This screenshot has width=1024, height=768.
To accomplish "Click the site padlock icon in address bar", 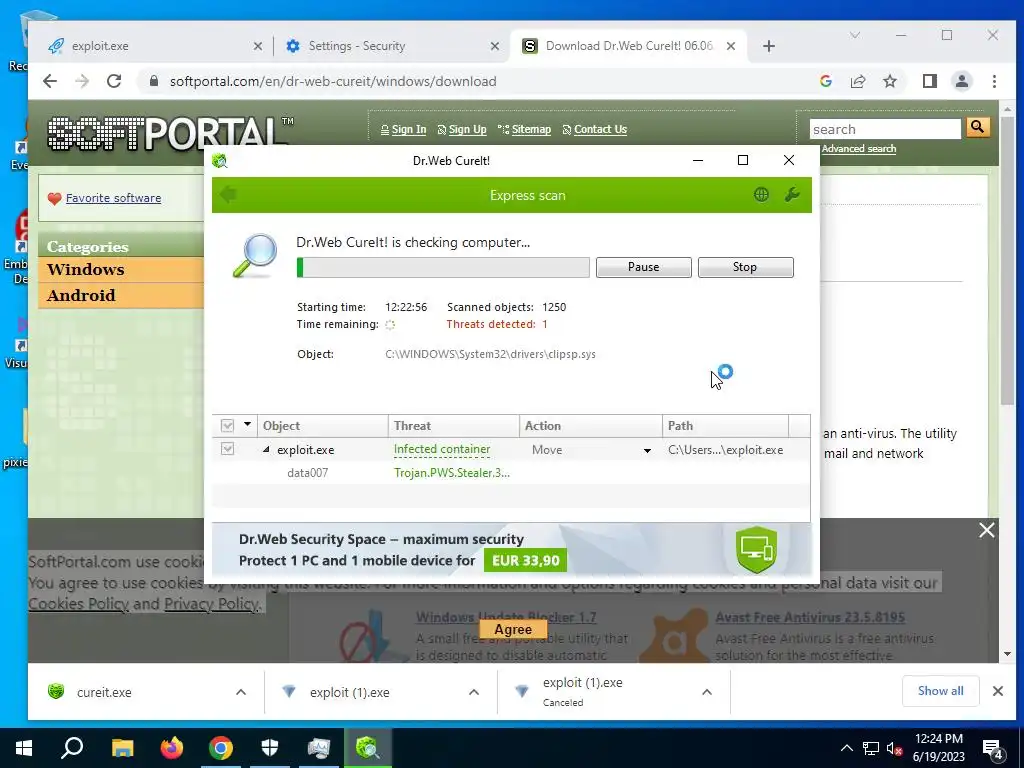I will [154, 81].
